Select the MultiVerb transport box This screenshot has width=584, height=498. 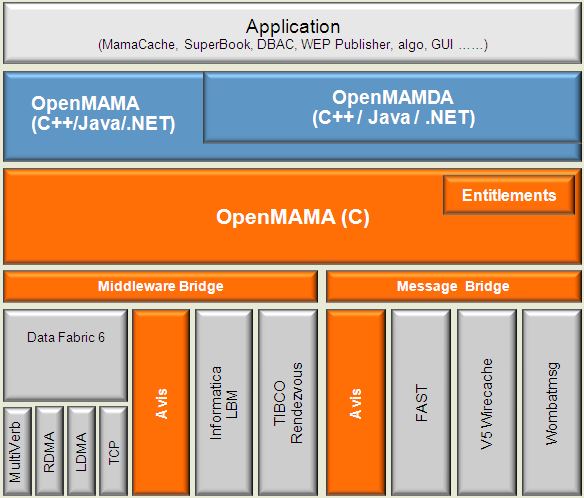point(17,451)
